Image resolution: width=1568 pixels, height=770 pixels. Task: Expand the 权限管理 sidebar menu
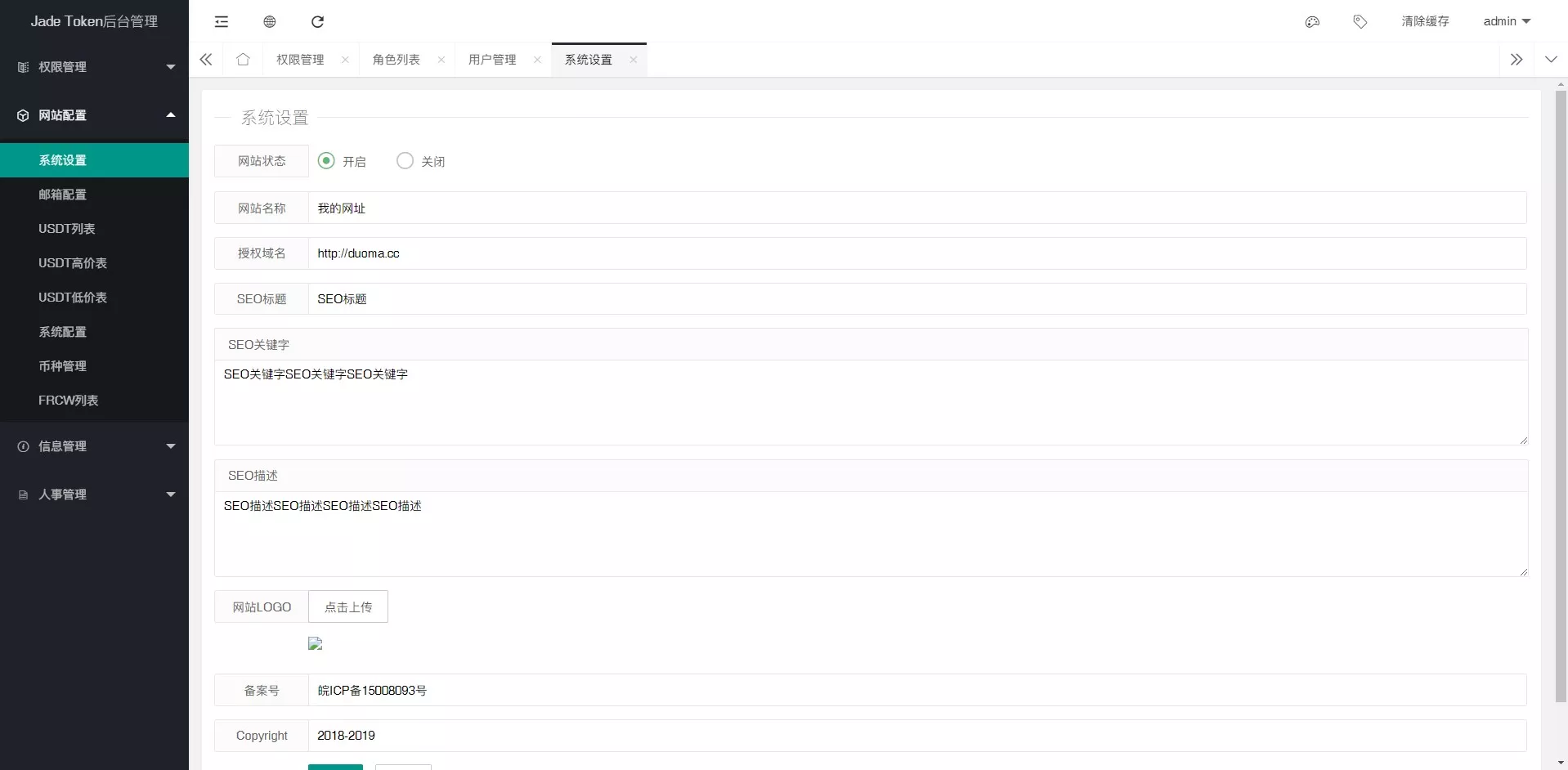coord(94,67)
